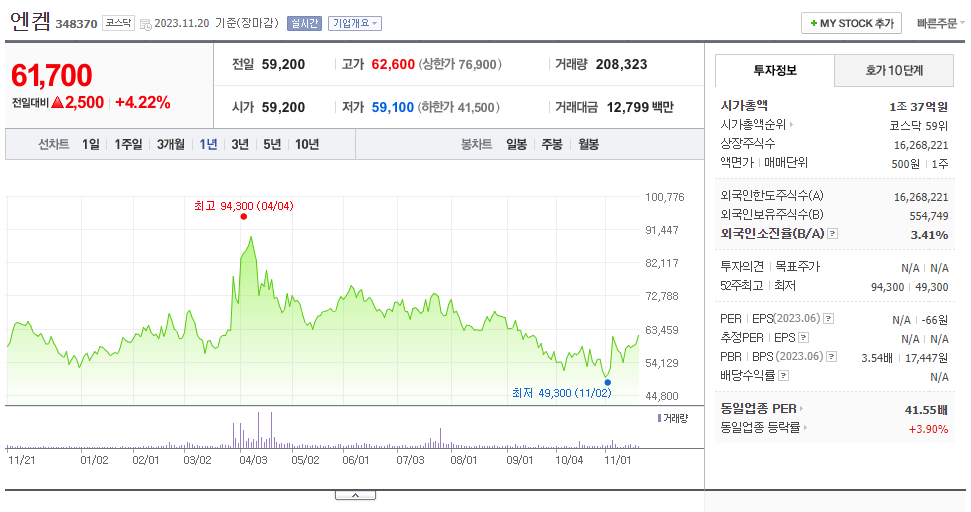Select the 3개월 line chart range

pyautogui.click(x=170, y=144)
